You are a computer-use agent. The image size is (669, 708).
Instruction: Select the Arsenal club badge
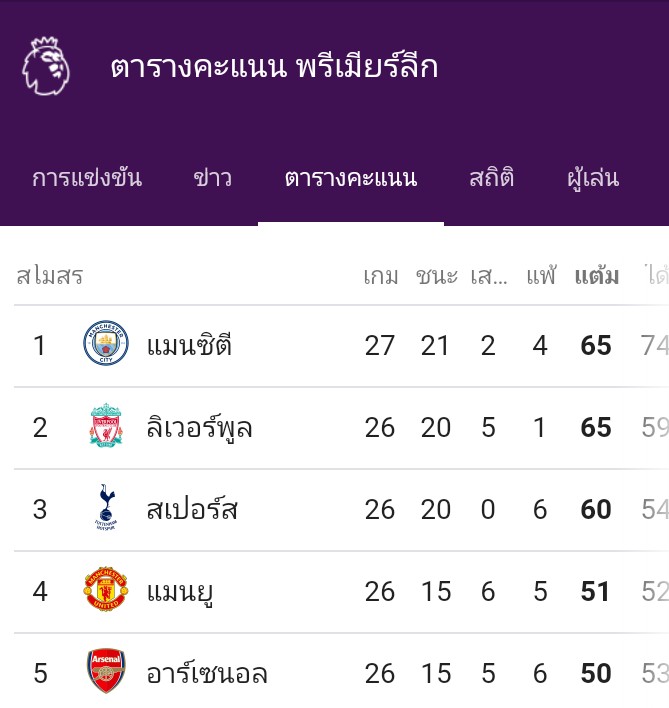click(106, 671)
